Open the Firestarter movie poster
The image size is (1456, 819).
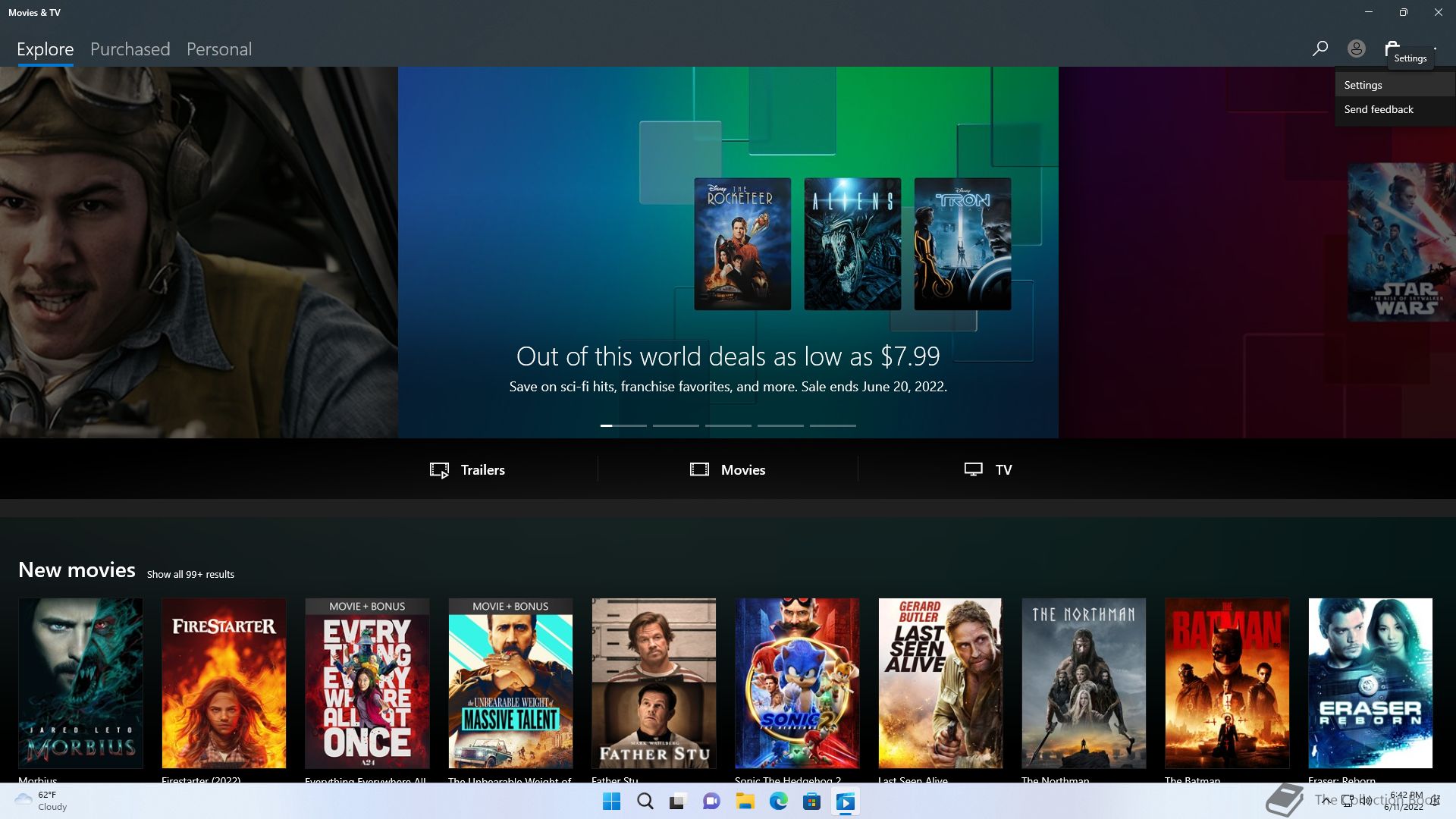(224, 683)
